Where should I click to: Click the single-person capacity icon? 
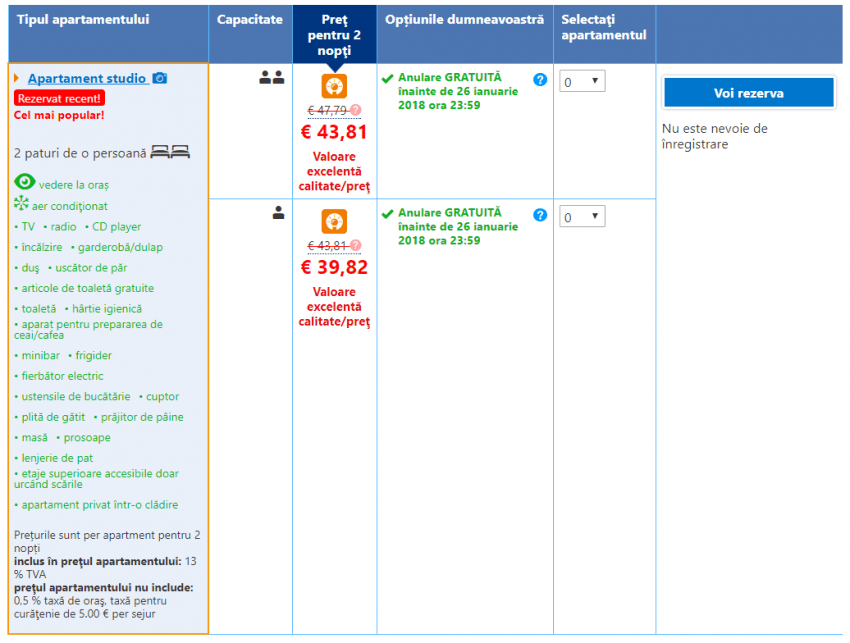(278, 212)
